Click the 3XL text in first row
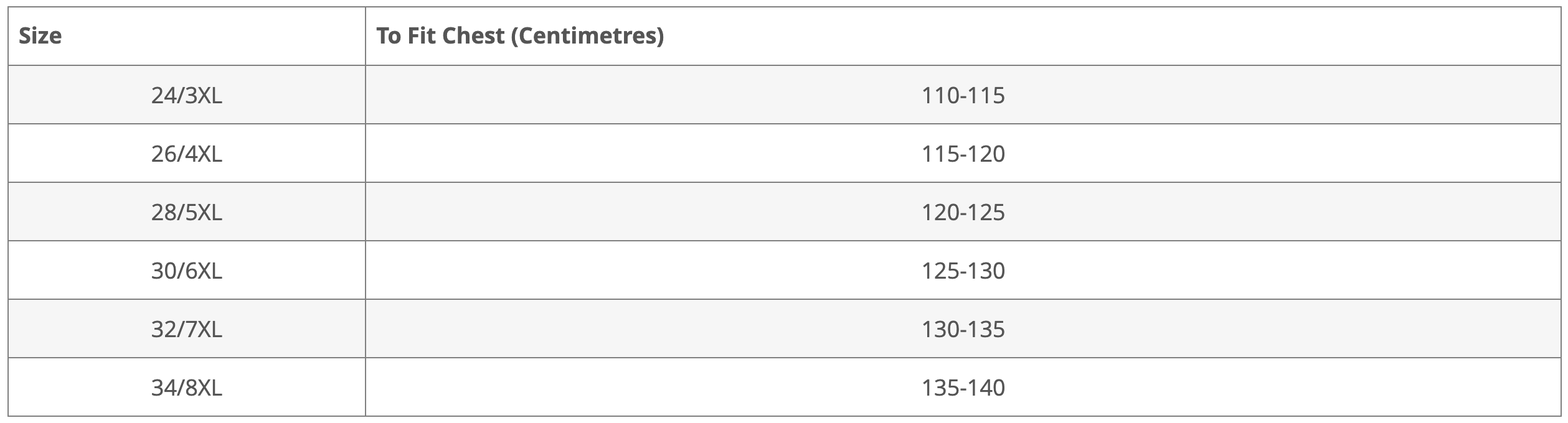 click(204, 95)
